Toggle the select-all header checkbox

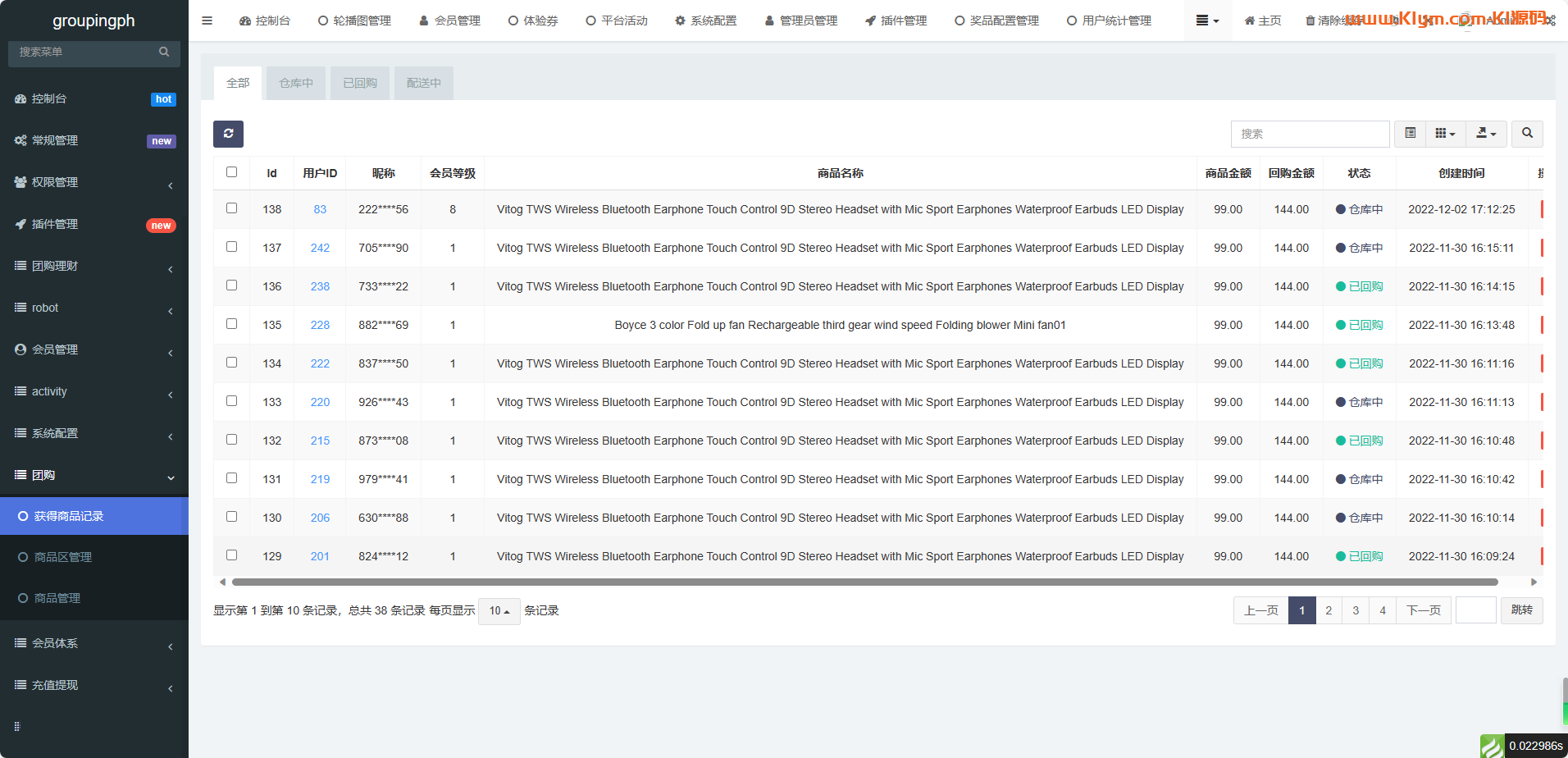pyautogui.click(x=231, y=172)
